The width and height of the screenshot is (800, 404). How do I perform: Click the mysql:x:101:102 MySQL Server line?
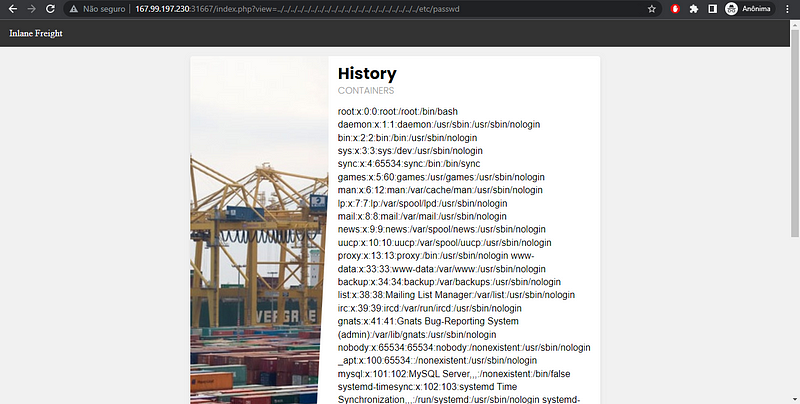pyautogui.click(x=454, y=374)
